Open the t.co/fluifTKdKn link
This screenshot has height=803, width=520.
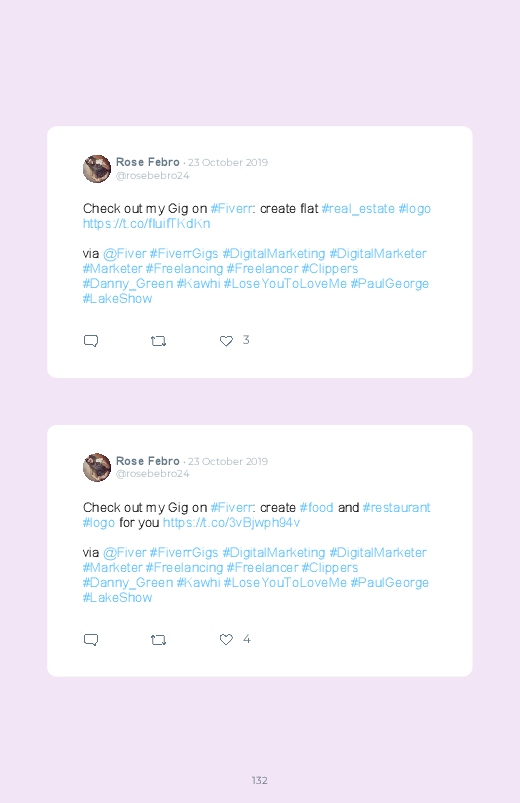pos(147,224)
